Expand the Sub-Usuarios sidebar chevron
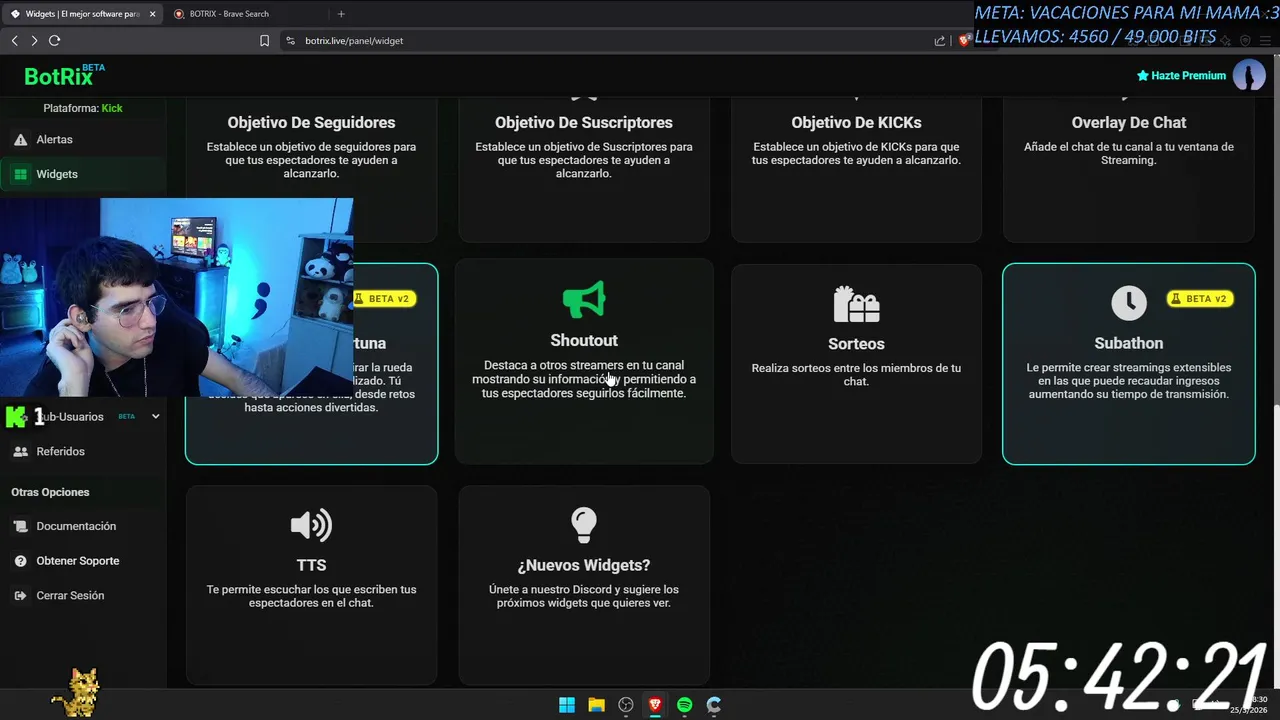Image resolution: width=1280 pixels, height=720 pixels. click(x=155, y=416)
